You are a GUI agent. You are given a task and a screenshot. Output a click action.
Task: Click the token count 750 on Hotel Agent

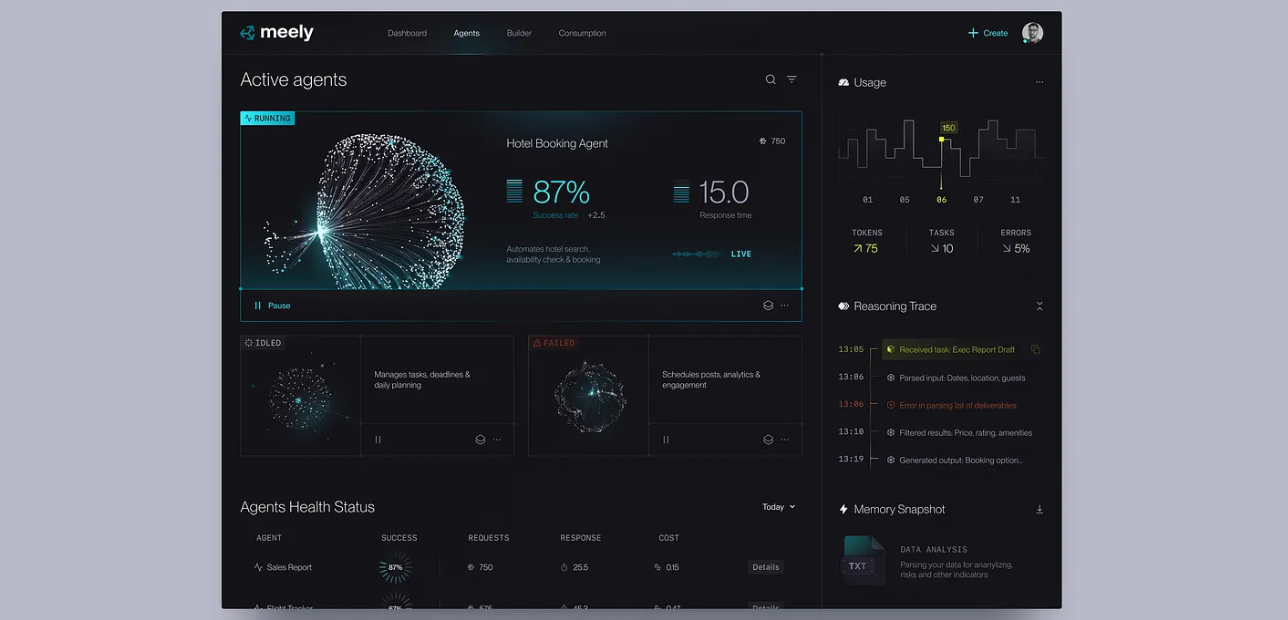click(x=772, y=141)
